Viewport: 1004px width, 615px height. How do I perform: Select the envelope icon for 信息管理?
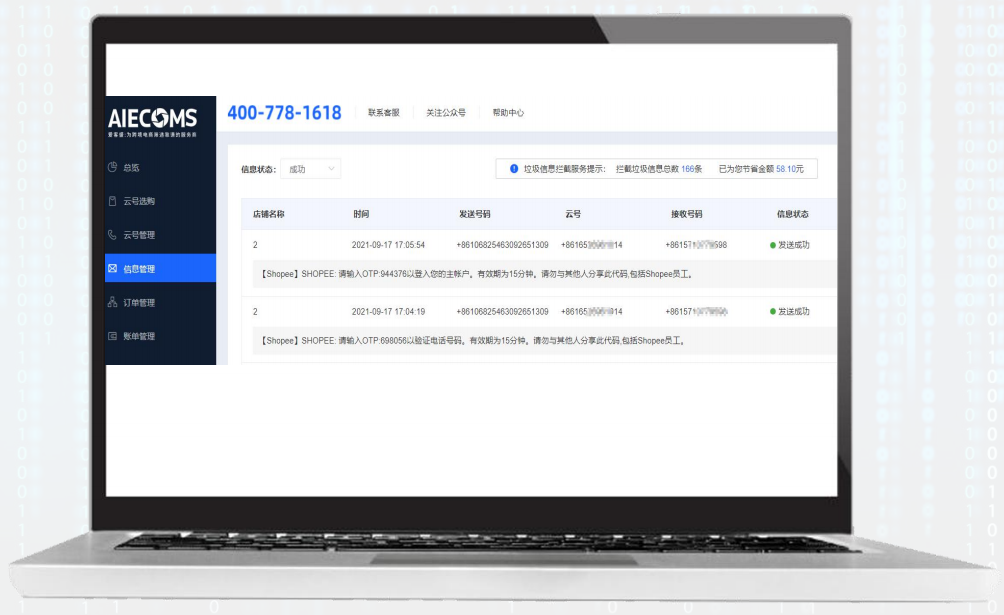coord(113,267)
